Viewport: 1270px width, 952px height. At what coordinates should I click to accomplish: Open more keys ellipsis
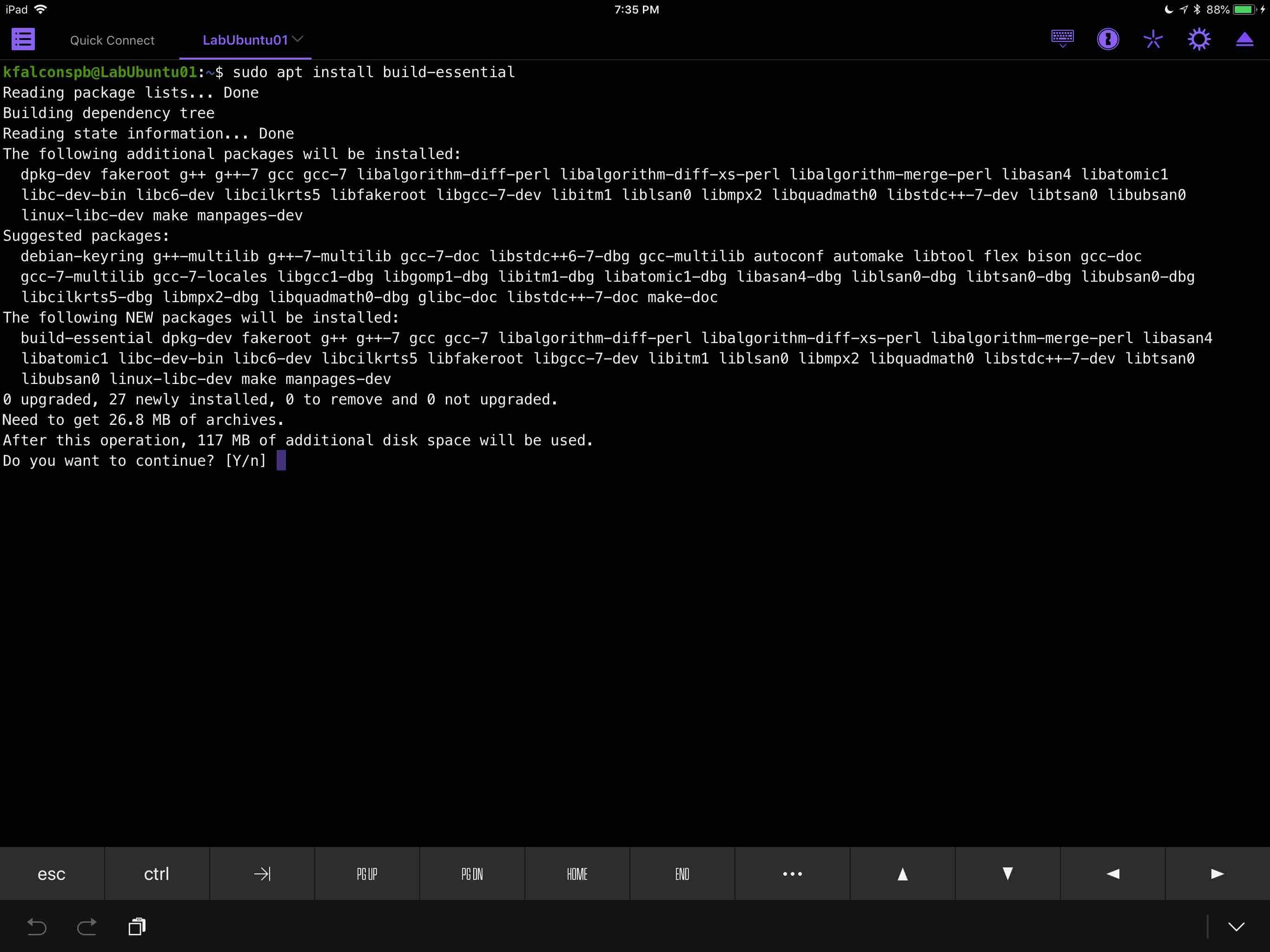coord(792,873)
